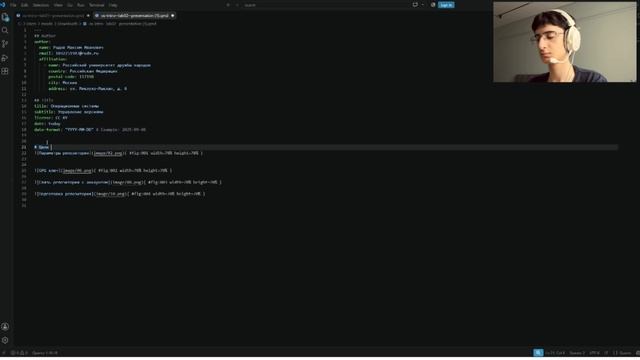Open the Search view in activity bar
640x360 pixels.
[x=5, y=31]
